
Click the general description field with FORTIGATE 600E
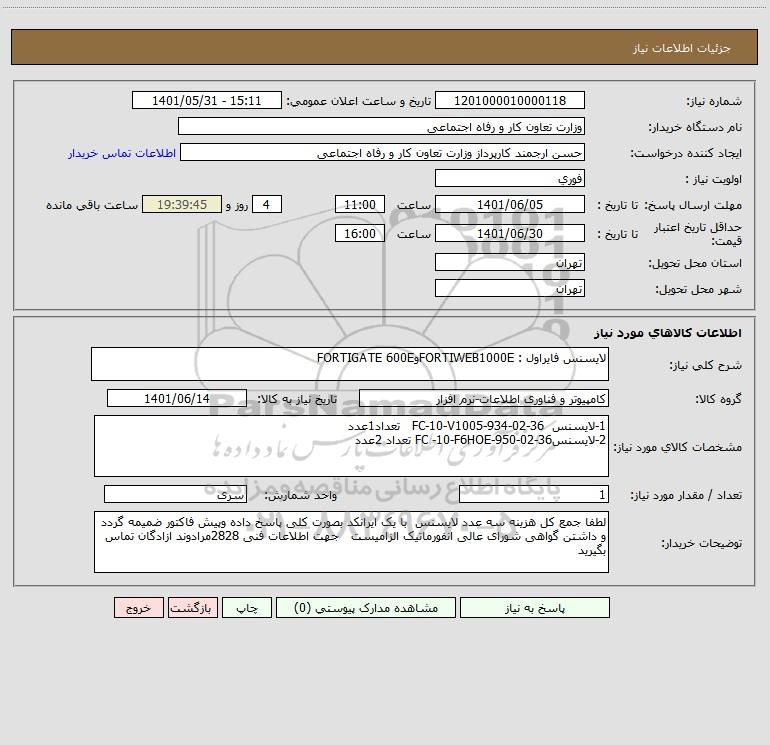[350, 364]
